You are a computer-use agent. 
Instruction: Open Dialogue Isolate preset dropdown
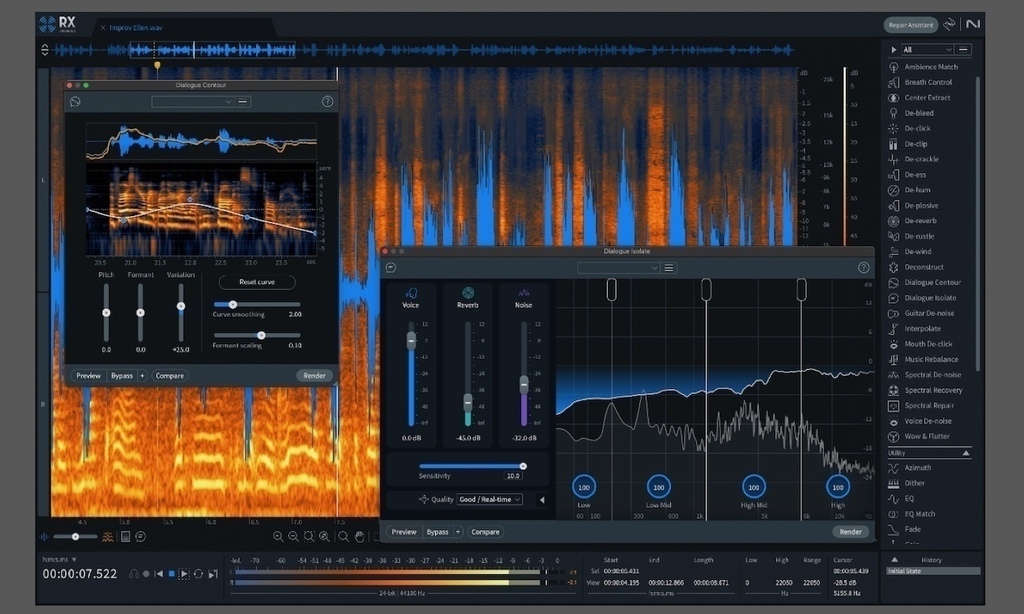coord(618,268)
